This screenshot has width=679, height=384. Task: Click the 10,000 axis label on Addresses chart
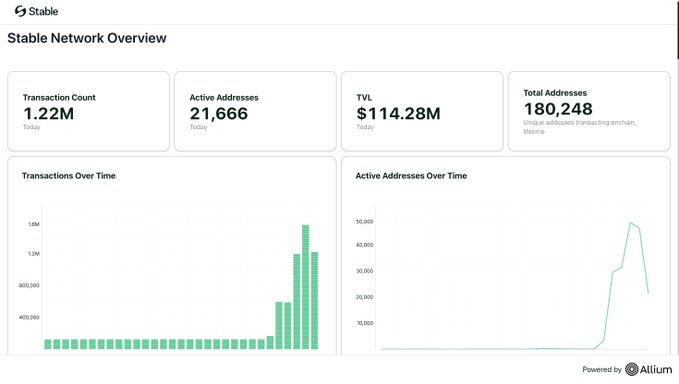[x=365, y=323]
